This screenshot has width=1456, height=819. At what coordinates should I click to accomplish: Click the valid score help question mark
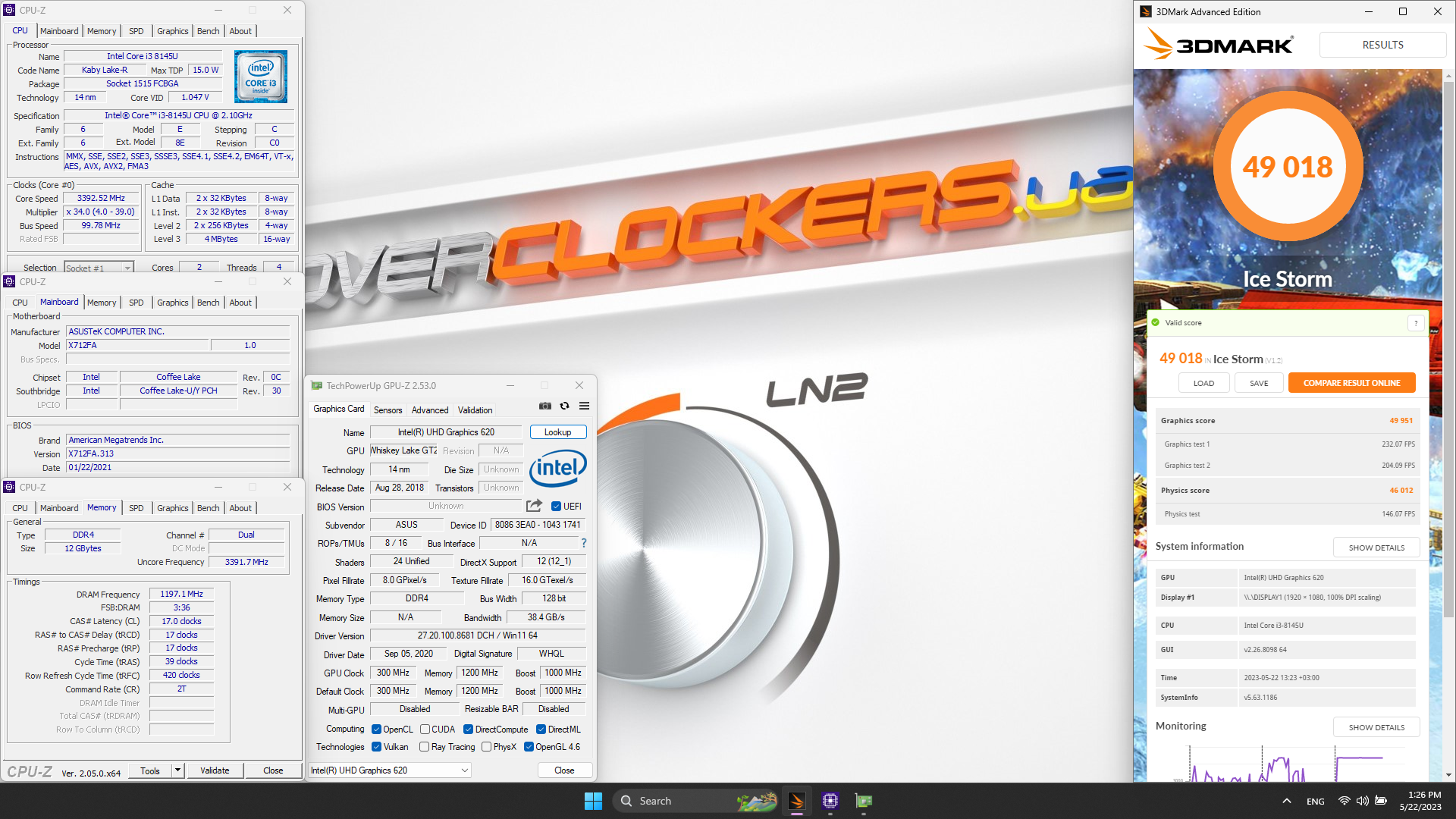pyautogui.click(x=1415, y=323)
